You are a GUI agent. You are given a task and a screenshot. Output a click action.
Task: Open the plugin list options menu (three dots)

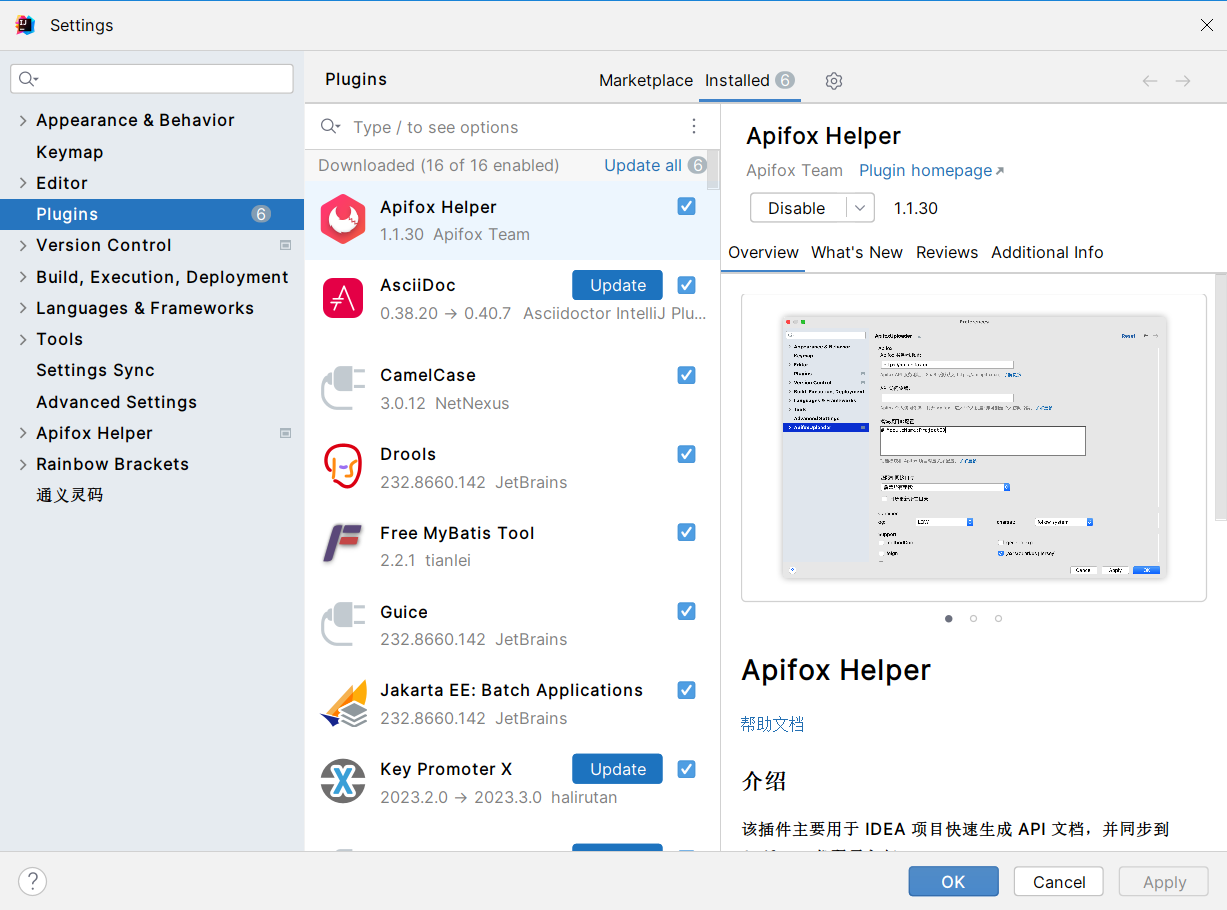pyautogui.click(x=694, y=126)
